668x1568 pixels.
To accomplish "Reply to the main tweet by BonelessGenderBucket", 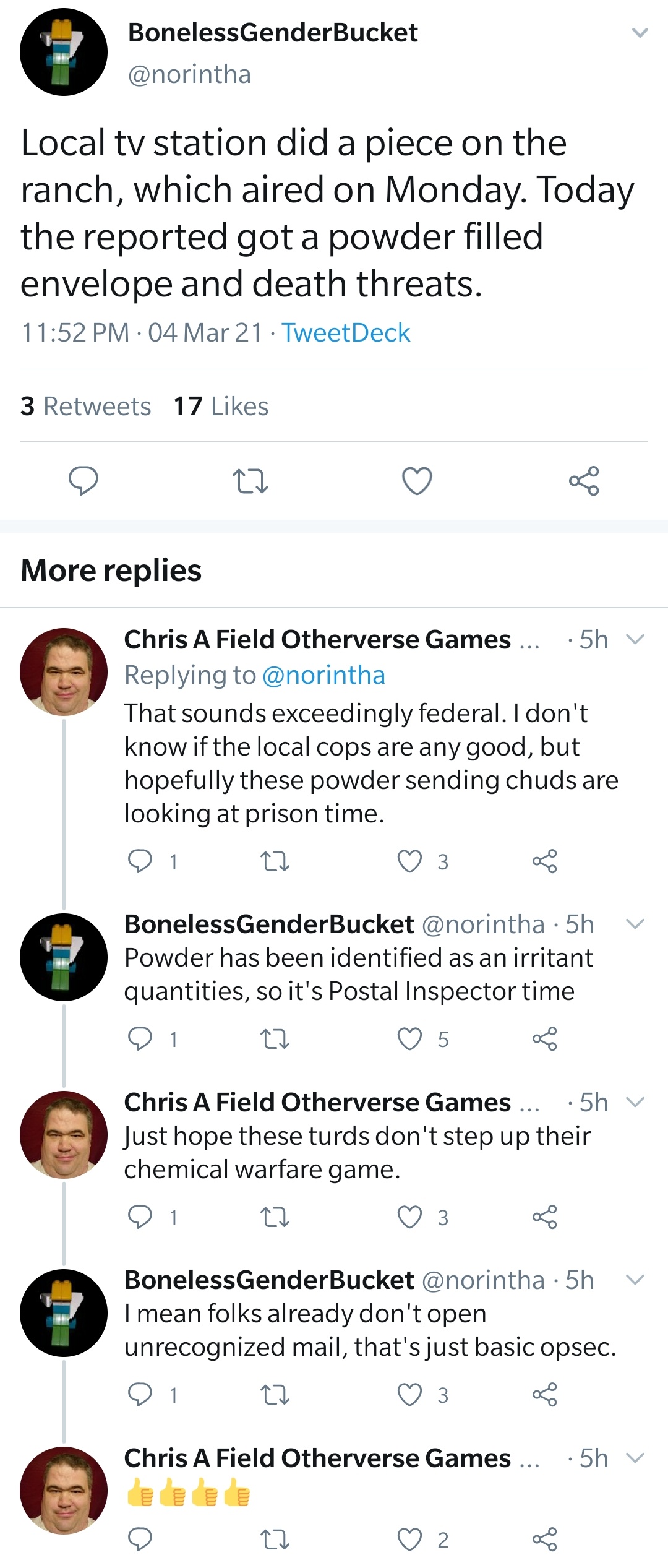I will click(x=83, y=481).
